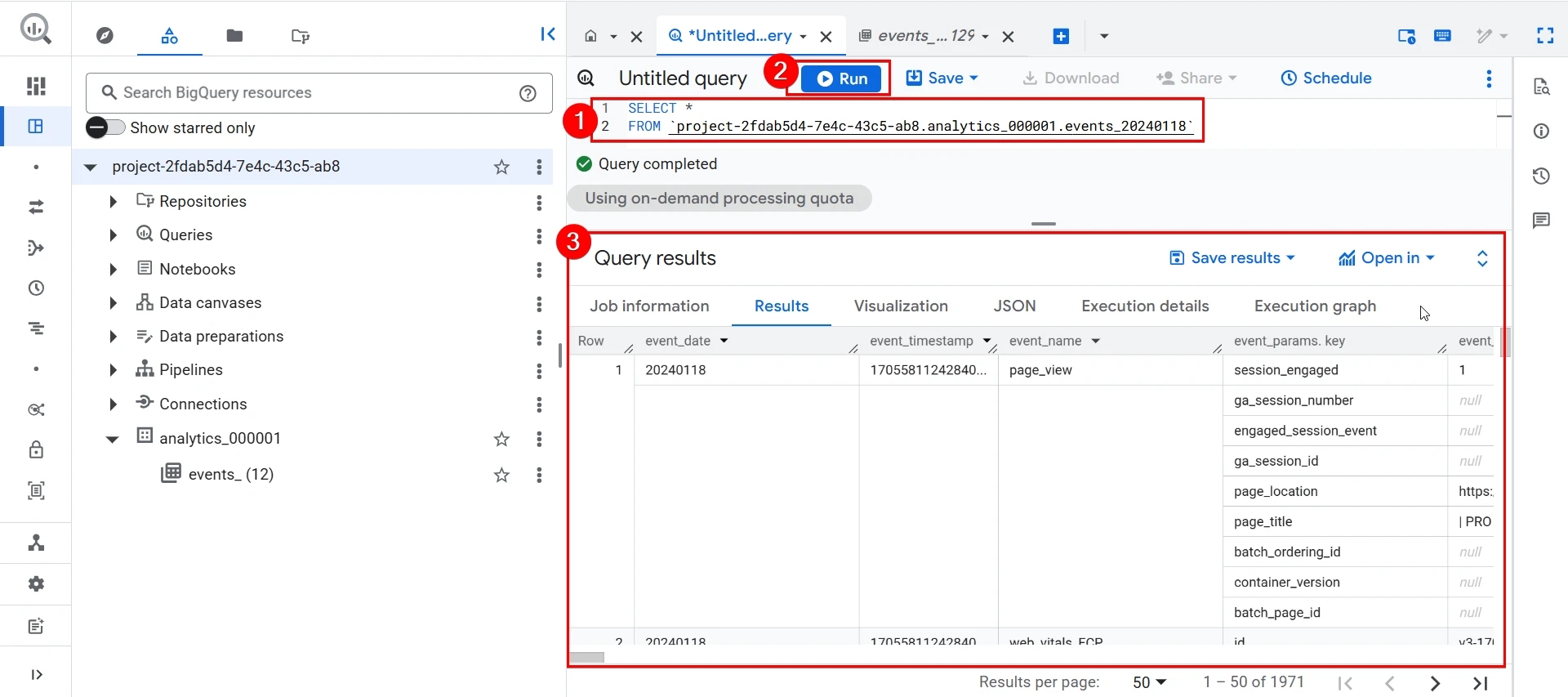Collapse the explorer panel with the arrow icon
Screen dimensions: 1568x697
[548, 34]
